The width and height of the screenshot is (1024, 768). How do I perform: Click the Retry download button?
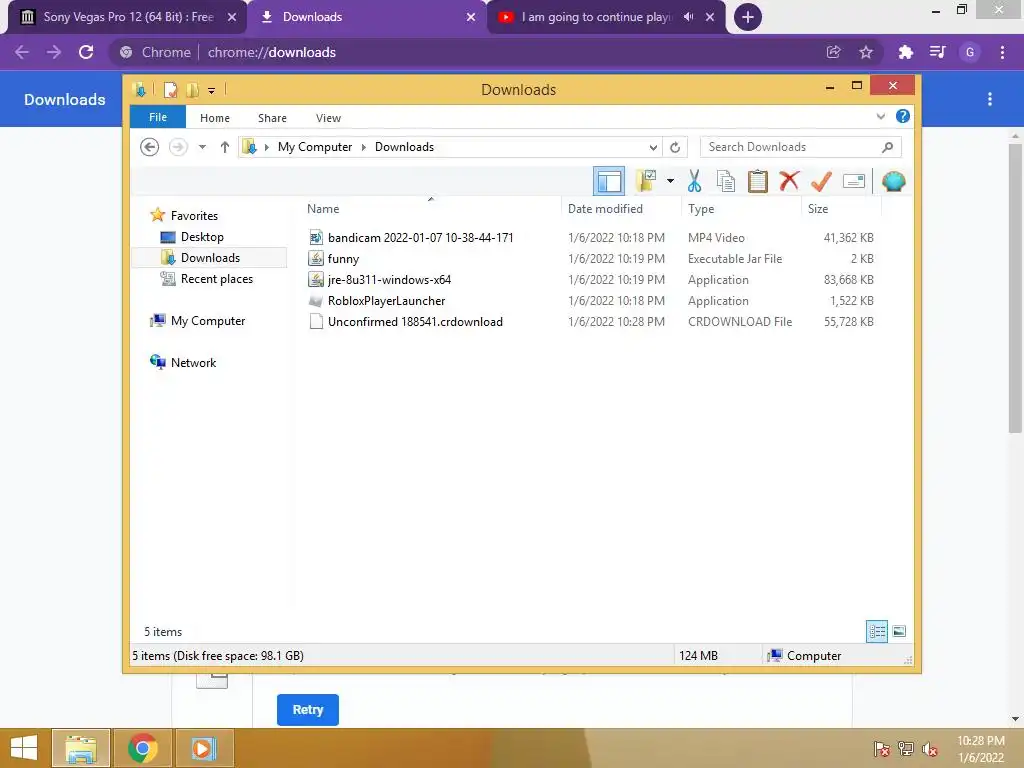[308, 710]
